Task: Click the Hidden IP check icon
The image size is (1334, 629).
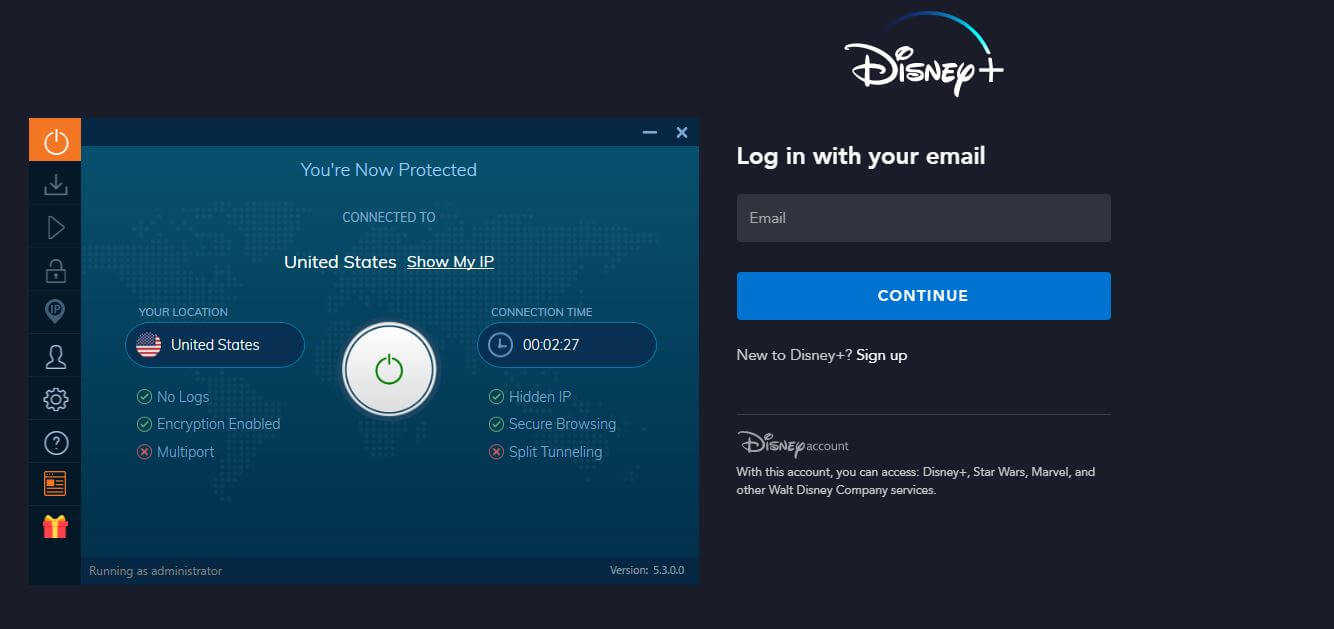Action: click(x=496, y=397)
